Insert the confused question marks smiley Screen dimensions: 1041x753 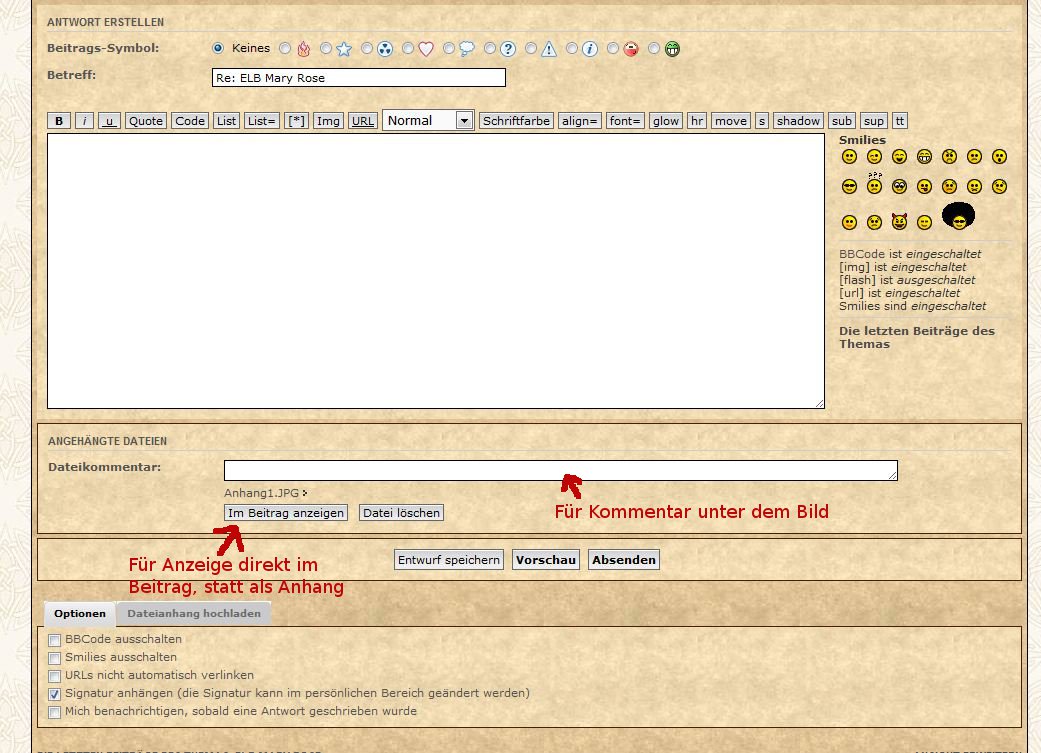coord(874,184)
